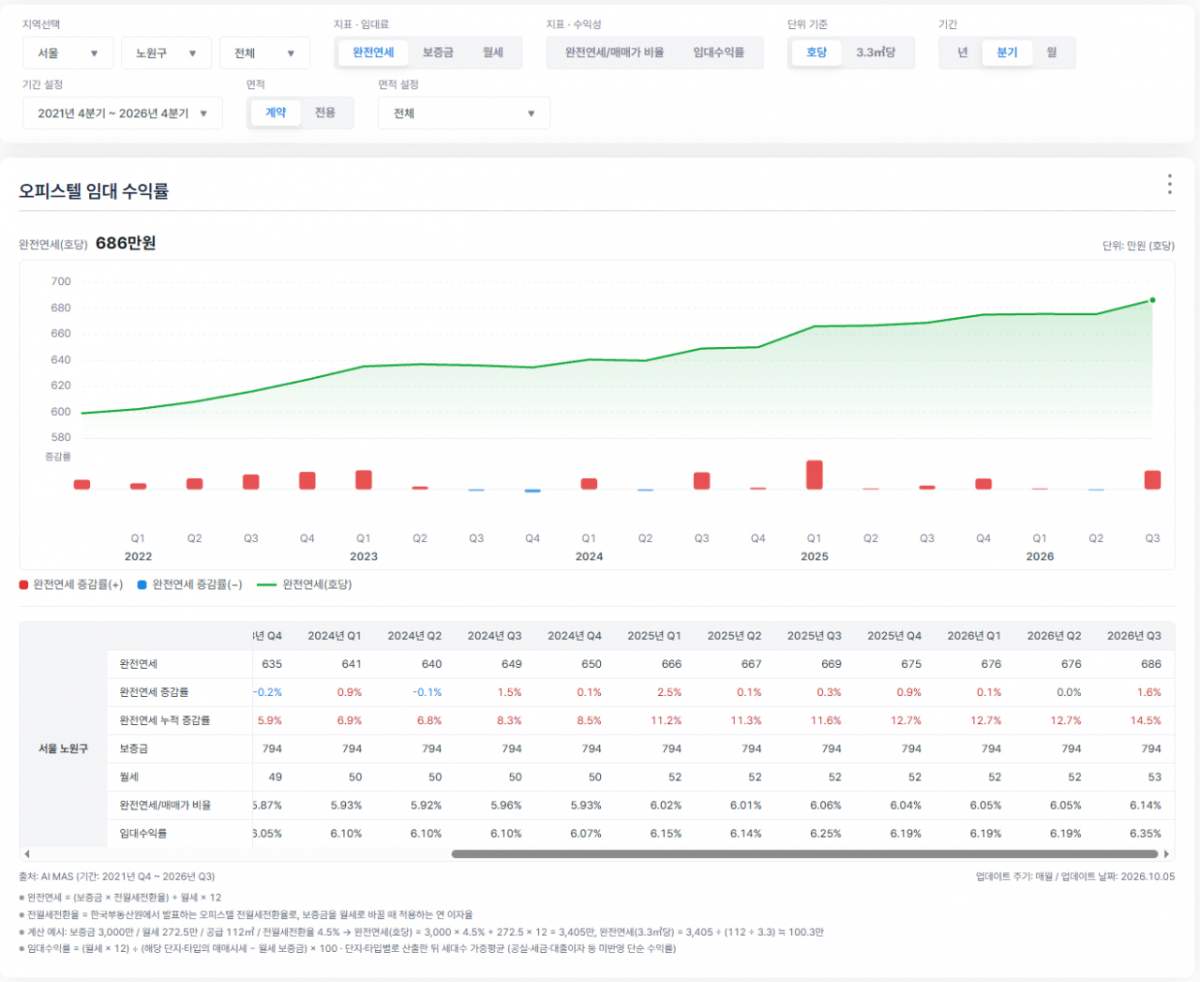Click the tallest red bar at 2025 Q1
1200x982 pixels.
[x=814, y=475]
